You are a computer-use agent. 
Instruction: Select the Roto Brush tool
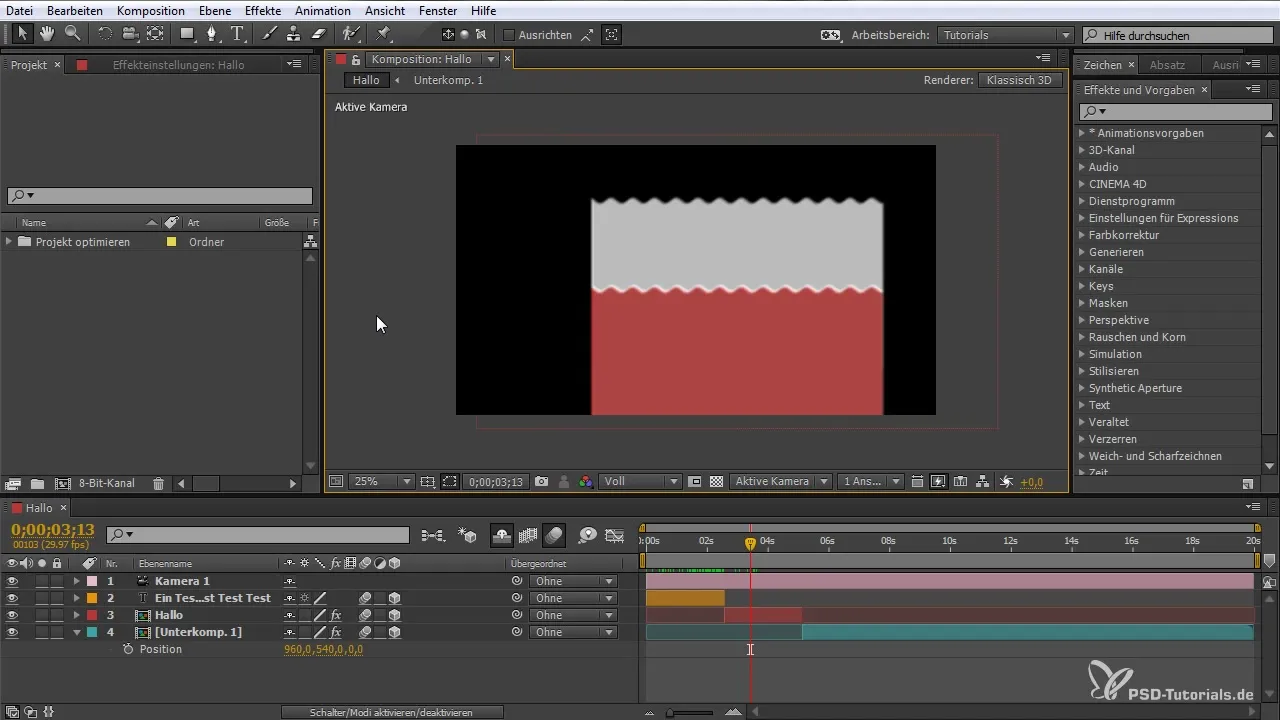tap(351, 34)
